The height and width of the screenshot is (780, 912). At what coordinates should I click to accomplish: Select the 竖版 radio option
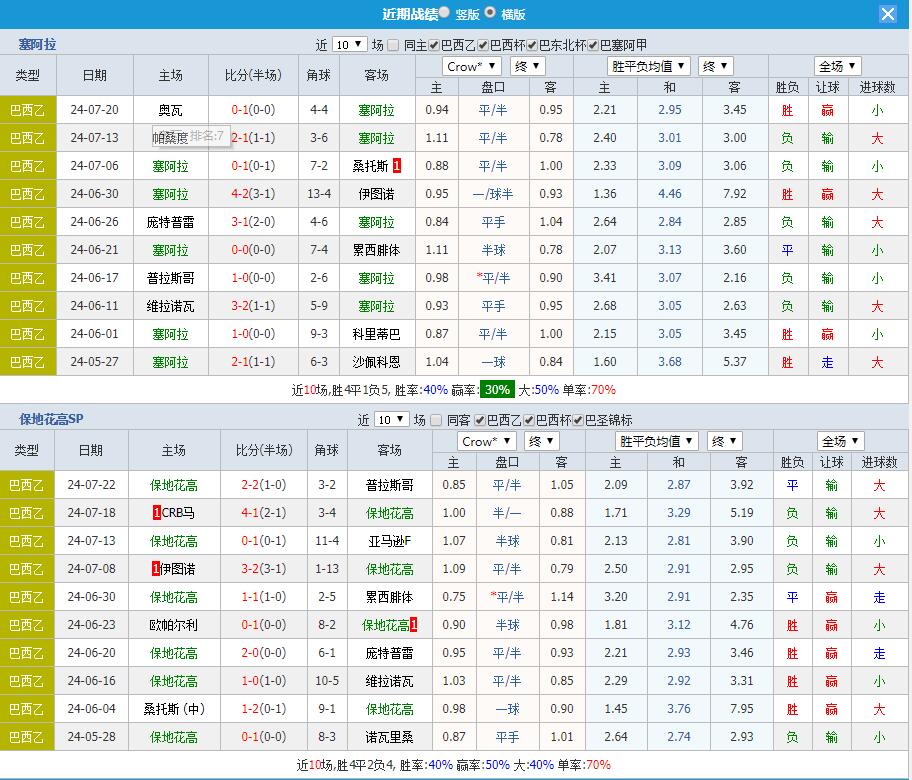point(444,13)
